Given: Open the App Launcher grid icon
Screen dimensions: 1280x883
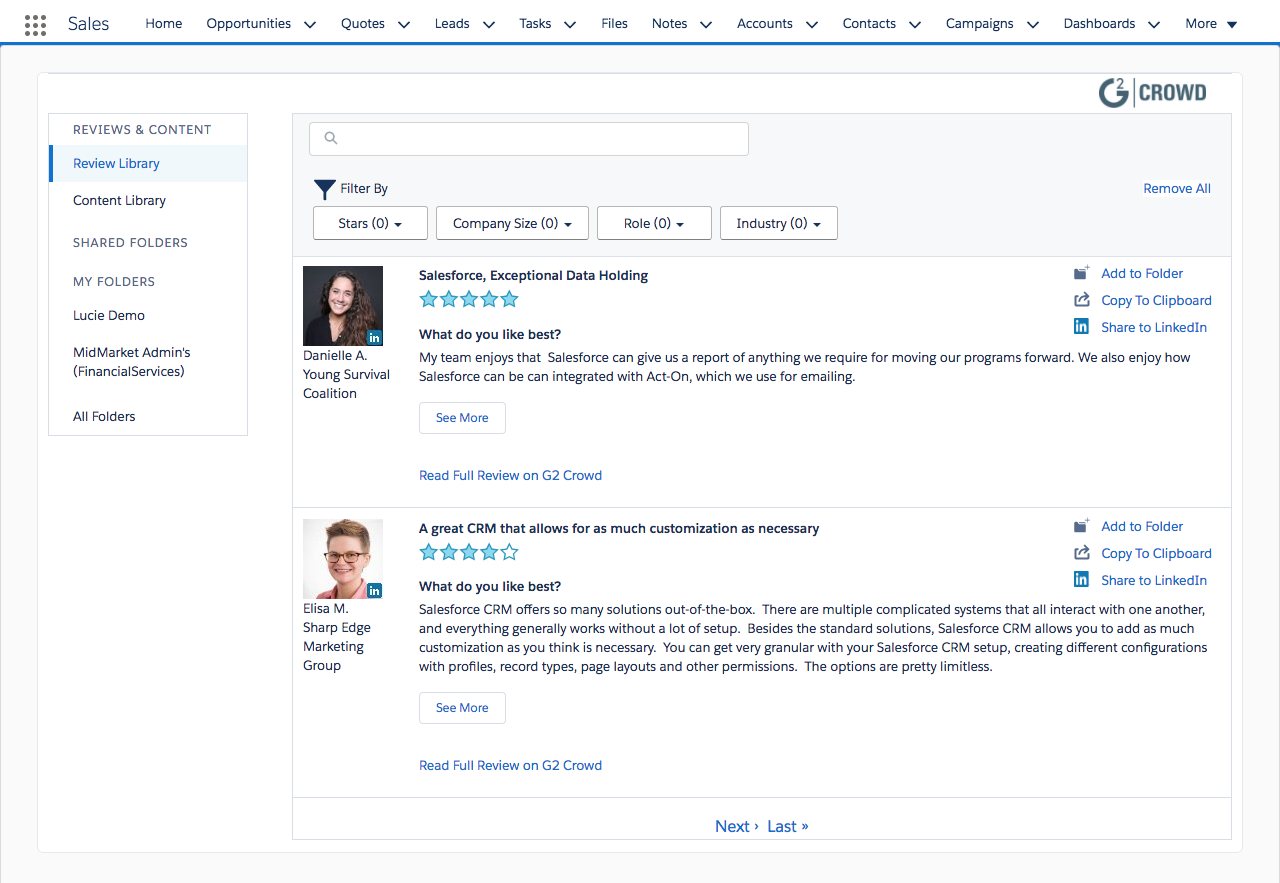Looking at the screenshot, I should [35, 24].
